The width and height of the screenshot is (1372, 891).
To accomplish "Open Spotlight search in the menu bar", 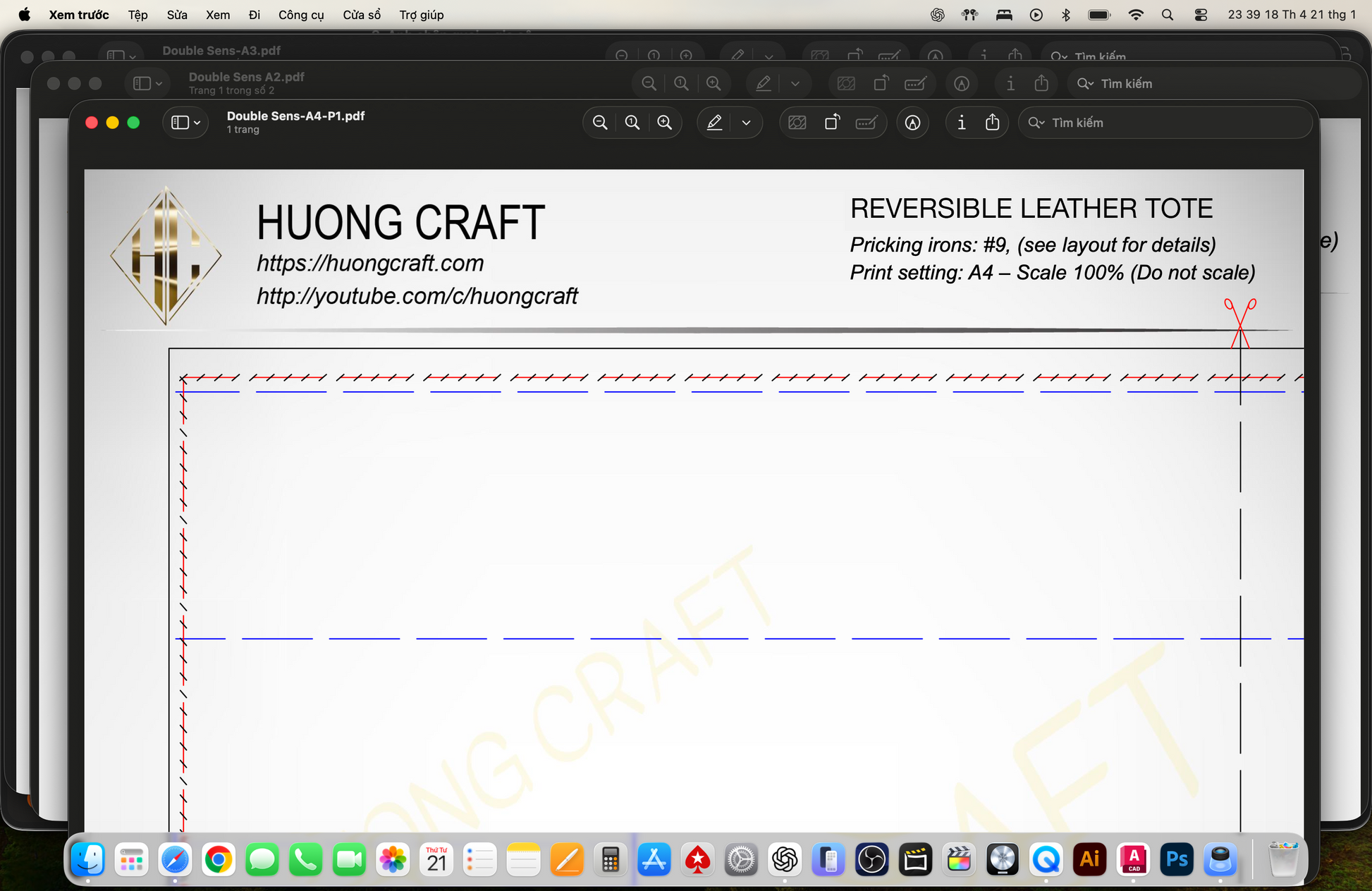I will [x=1168, y=15].
